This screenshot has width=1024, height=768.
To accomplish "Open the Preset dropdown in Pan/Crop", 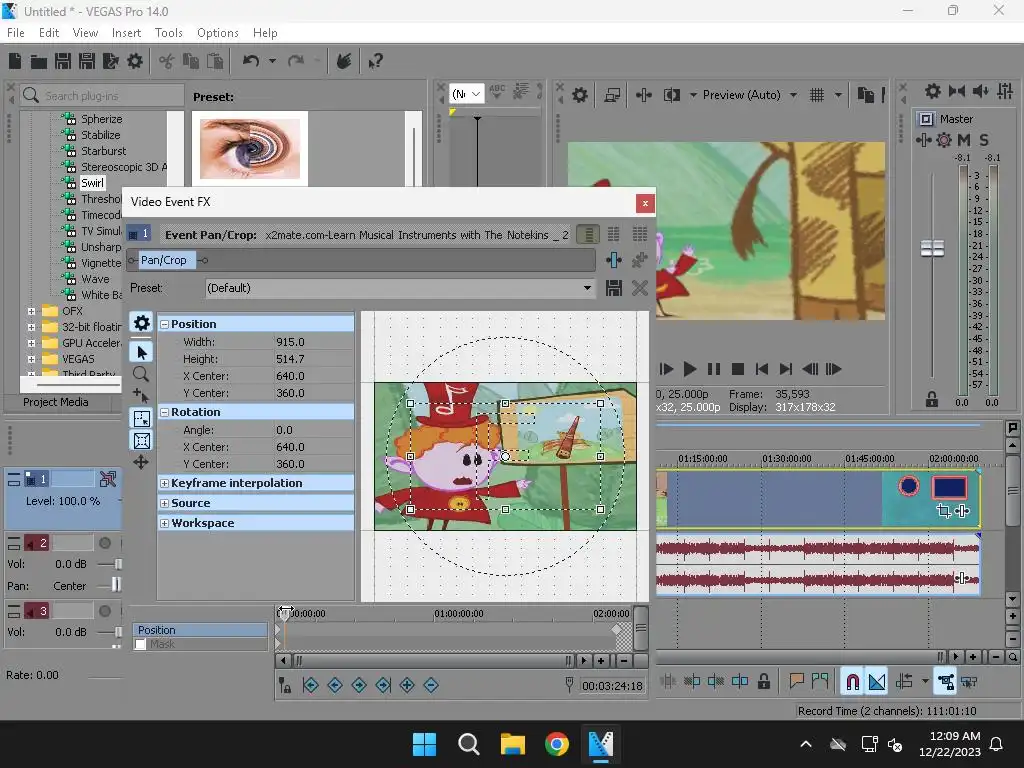I will 588,288.
